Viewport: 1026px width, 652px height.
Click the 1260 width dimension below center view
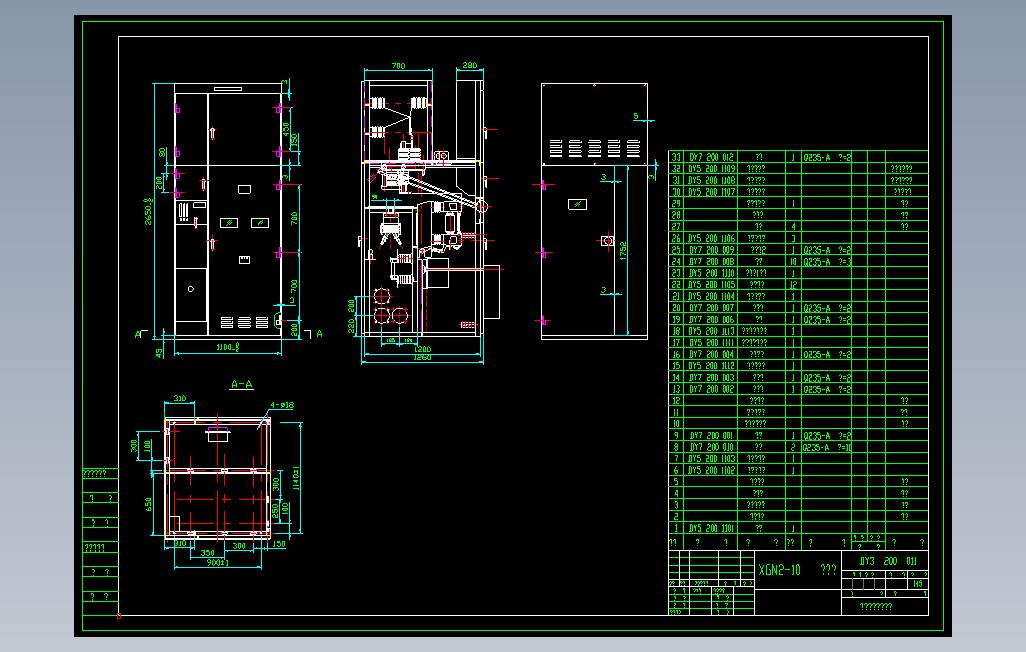tap(423, 356)
